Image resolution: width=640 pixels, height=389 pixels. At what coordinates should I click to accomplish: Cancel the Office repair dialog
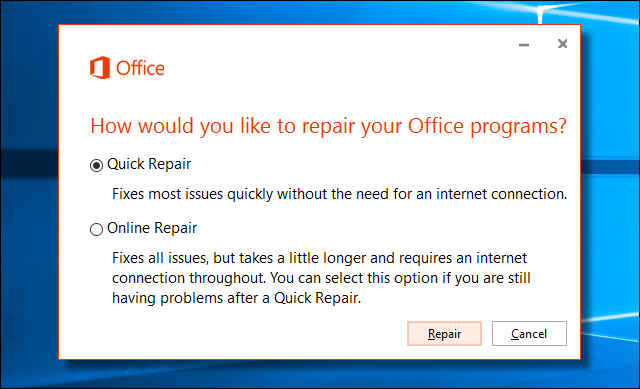[529, 333]
